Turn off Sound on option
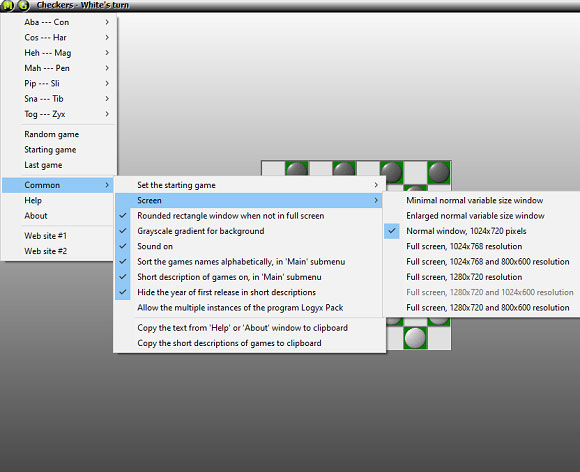The image size is (580, 472). 249,246
